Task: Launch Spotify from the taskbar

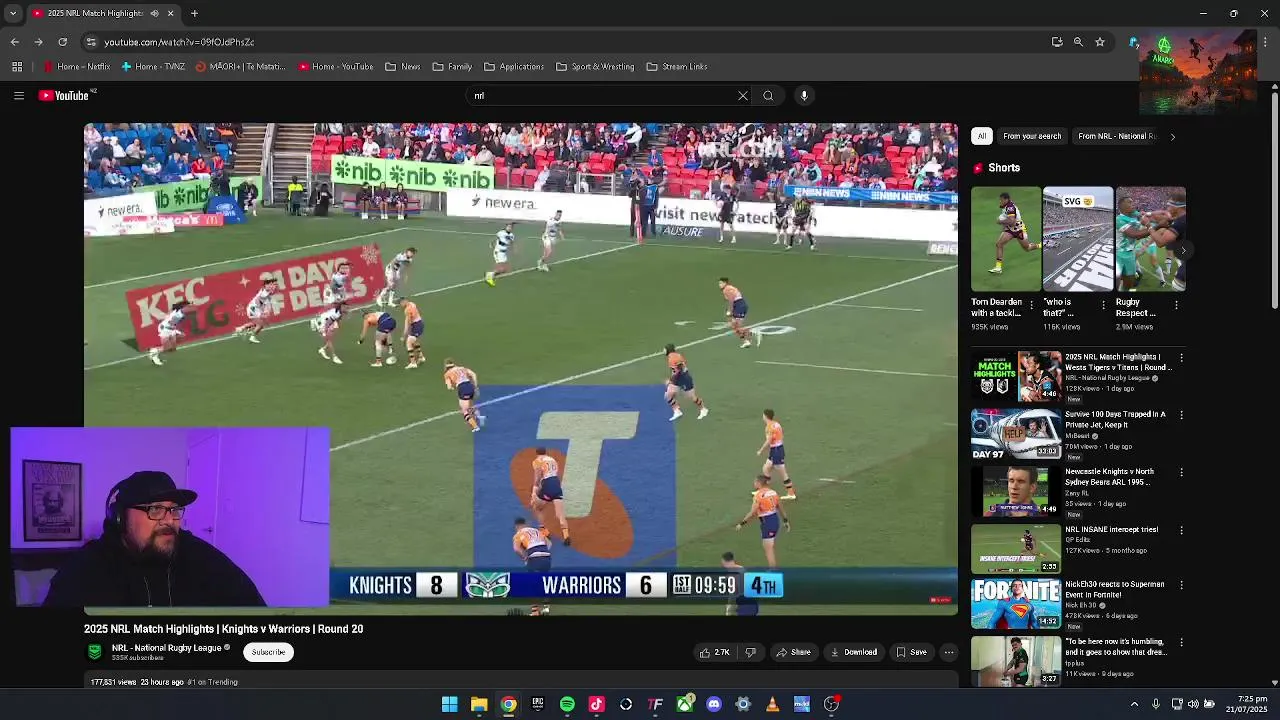Action: [567, 704]
